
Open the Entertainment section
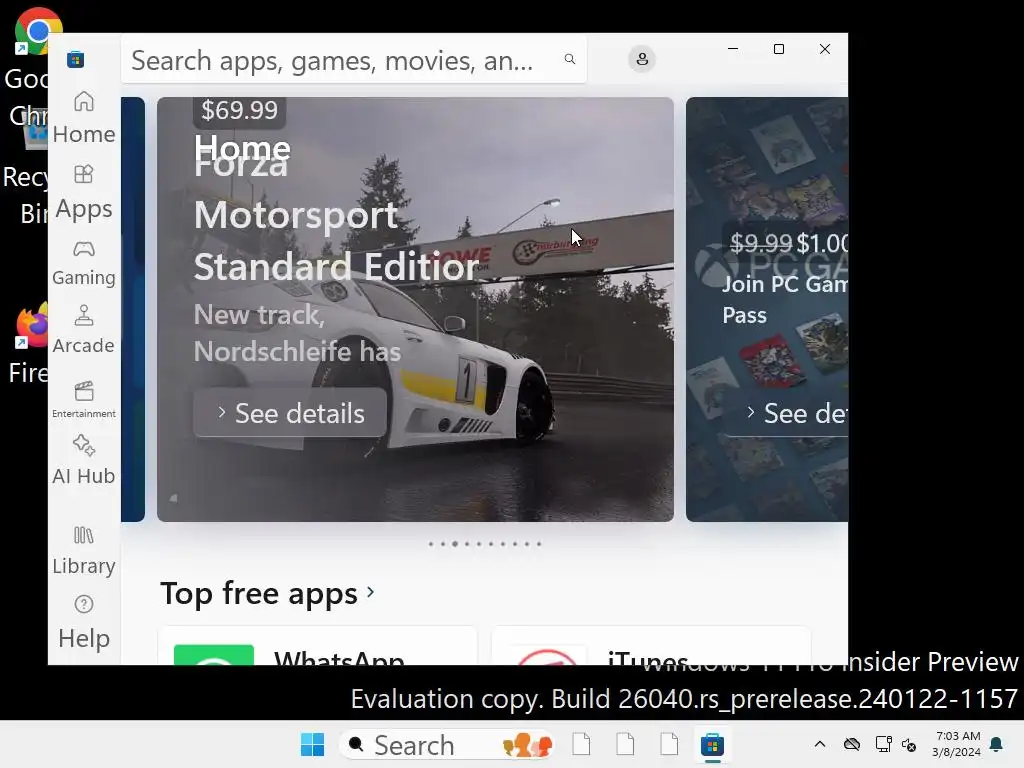coord(84,399)
